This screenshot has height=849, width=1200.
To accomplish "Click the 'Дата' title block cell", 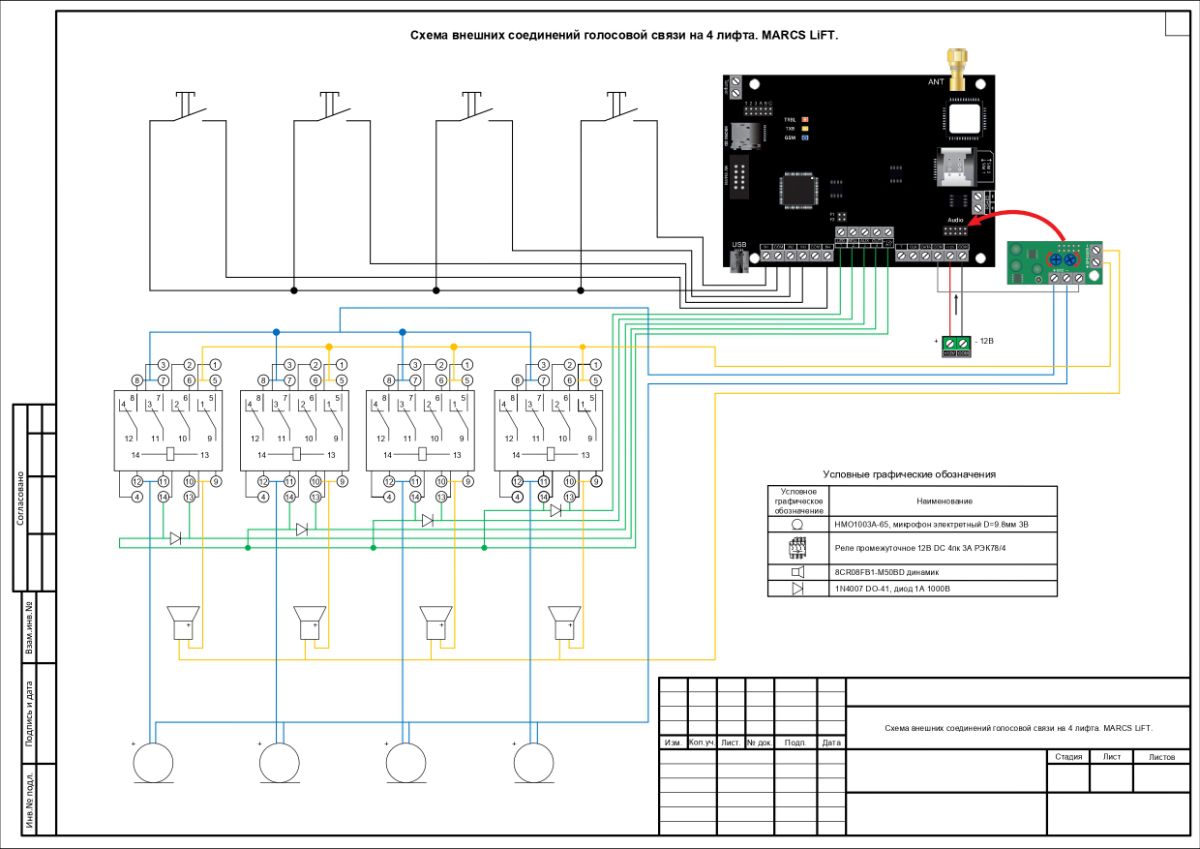I will click(831, 743).
